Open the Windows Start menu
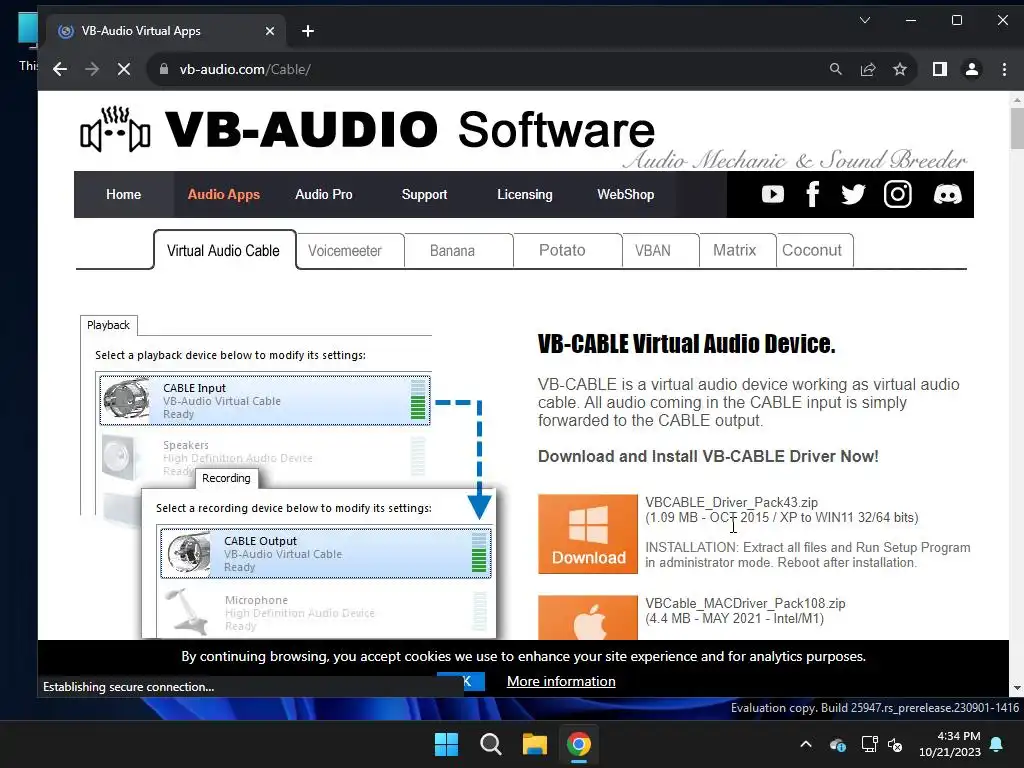This screenshot has width=1024, height=768. (447, 744)
